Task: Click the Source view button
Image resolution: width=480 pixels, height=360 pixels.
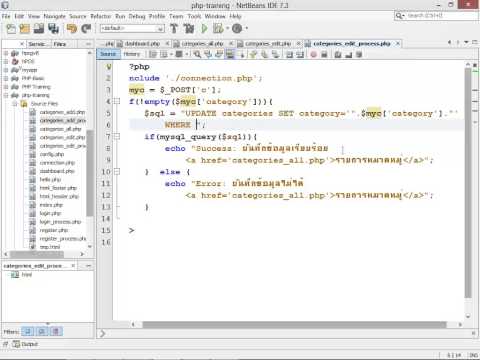Action: (x=108, y=54)
